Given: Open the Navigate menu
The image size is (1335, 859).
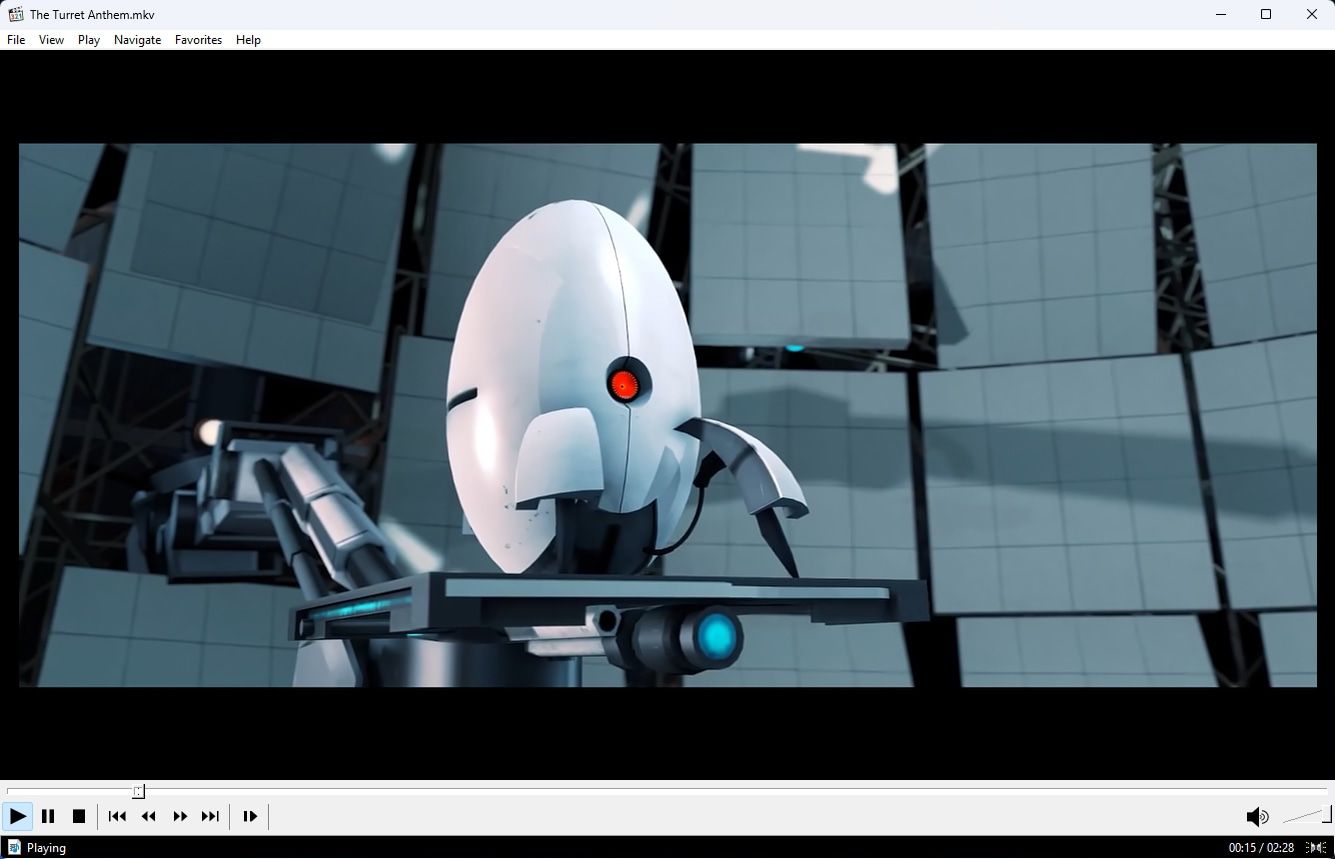Looking at the screenshot, I should [136, 40].
